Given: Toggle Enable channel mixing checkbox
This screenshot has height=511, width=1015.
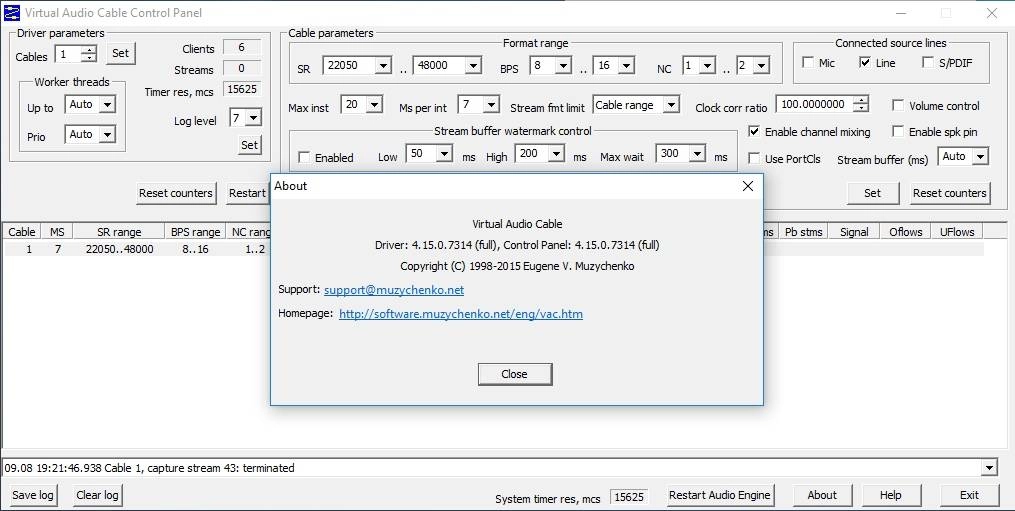Looking at the screenshot, I should 753,131.
